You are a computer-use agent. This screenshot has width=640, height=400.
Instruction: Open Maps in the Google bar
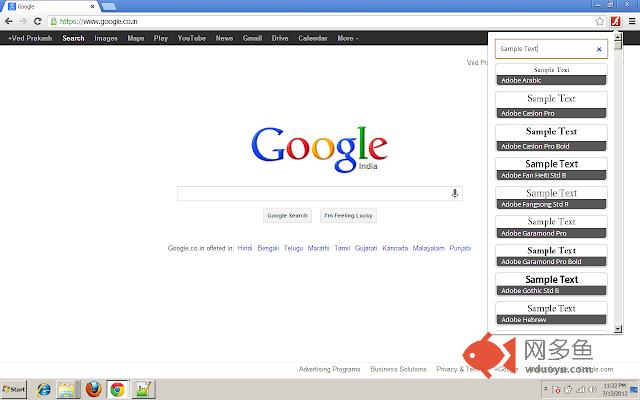tap(136, 38)
